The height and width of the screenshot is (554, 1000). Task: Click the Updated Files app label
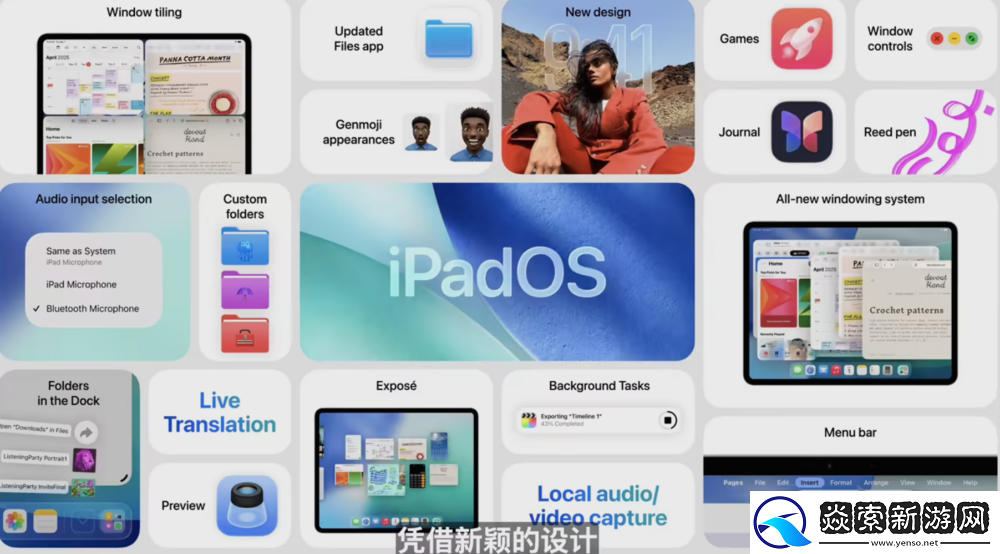tap(358, 39)
